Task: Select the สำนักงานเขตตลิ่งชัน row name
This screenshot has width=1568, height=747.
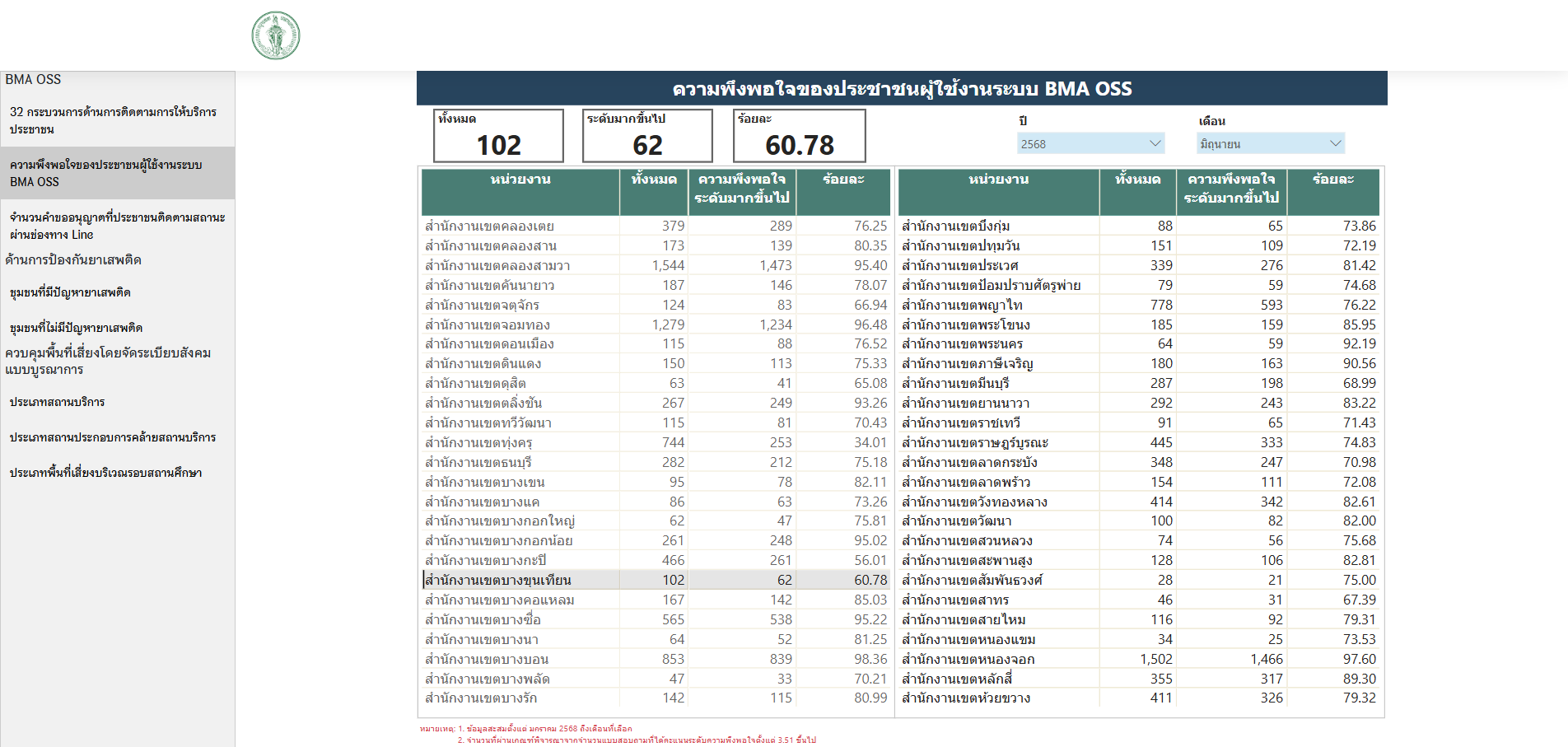Action: pos(483,403)
